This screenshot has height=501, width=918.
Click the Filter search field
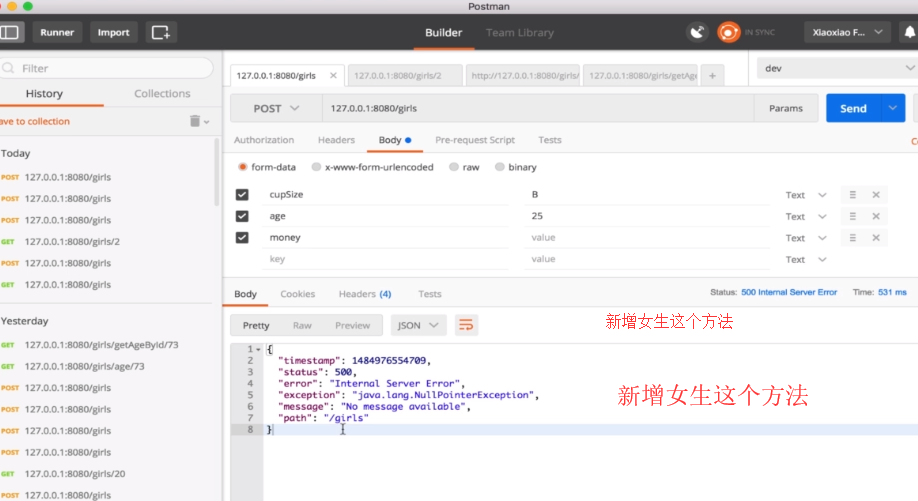[x=107, y=68]
